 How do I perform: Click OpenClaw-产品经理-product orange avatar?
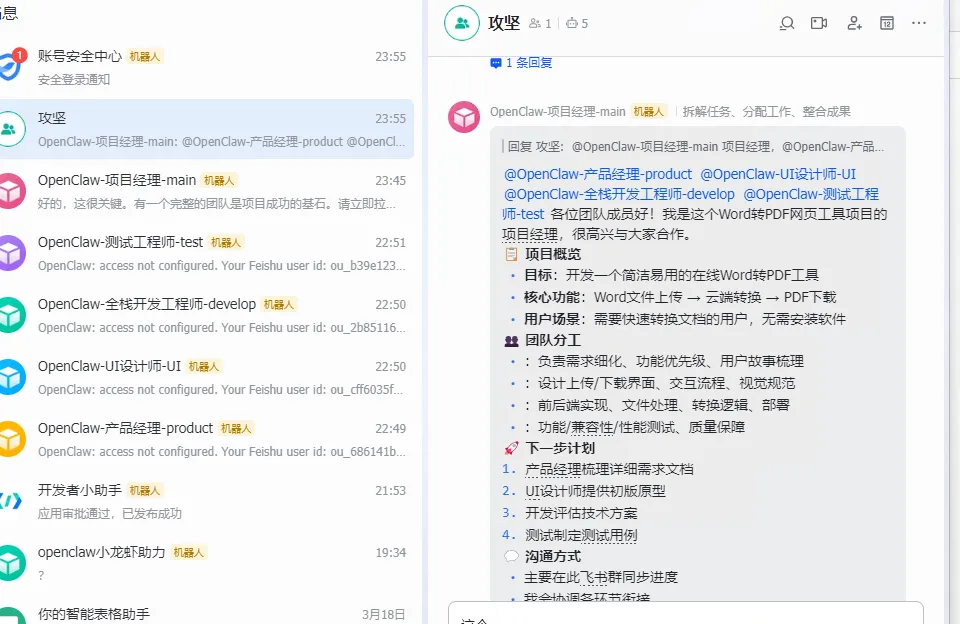click(x=10, y=439)
